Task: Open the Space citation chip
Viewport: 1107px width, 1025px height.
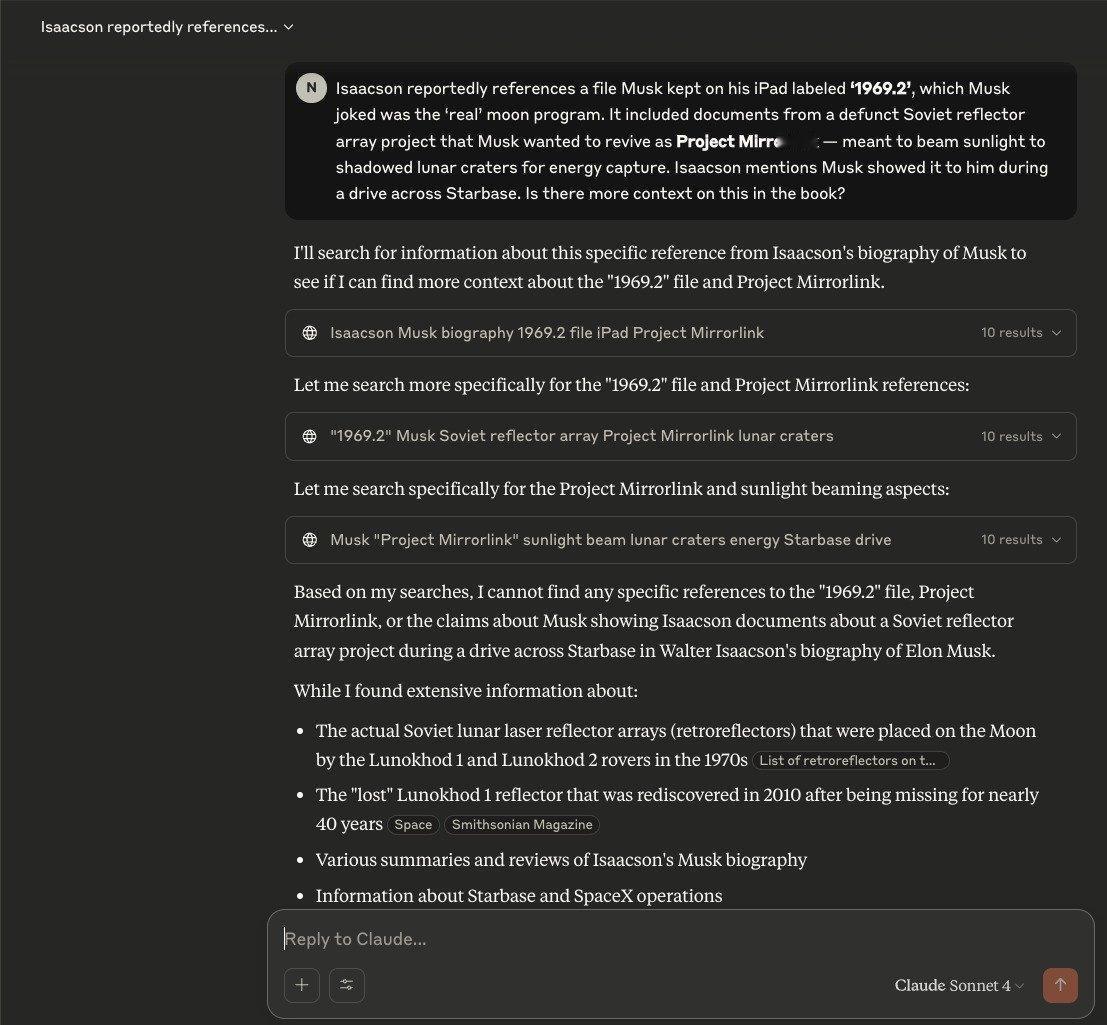Action: (413, 825)
